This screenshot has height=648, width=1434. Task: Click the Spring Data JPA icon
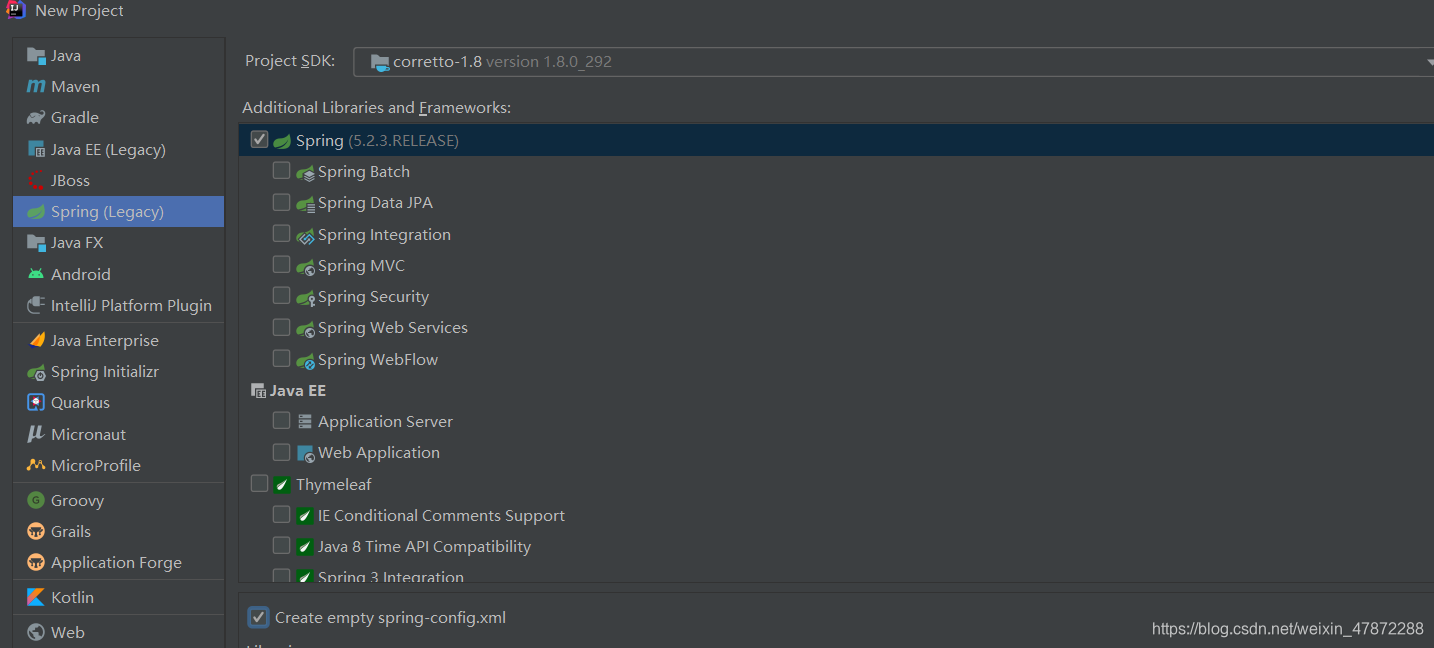coord(305,204)
